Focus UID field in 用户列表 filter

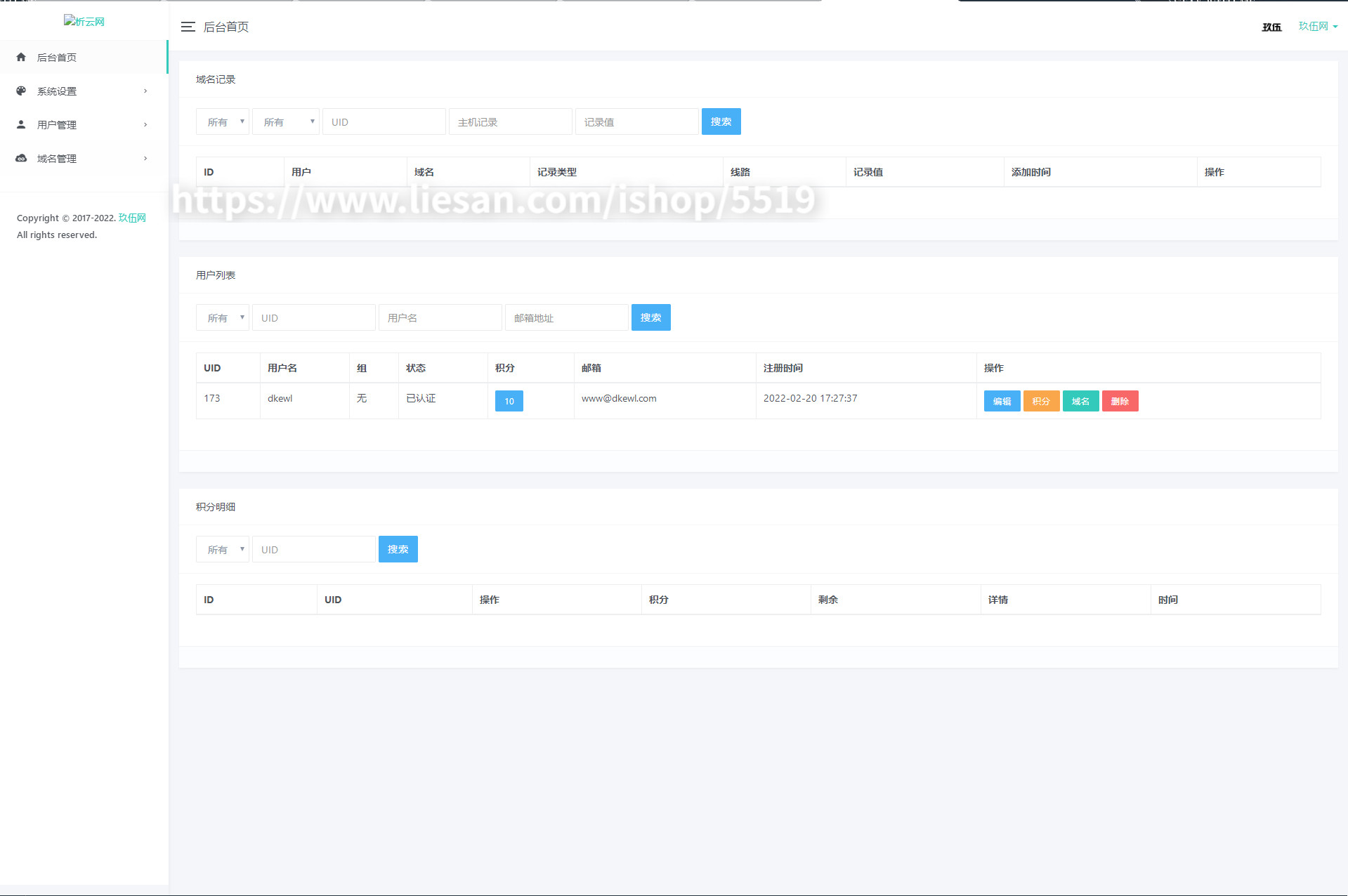(314, 317)
